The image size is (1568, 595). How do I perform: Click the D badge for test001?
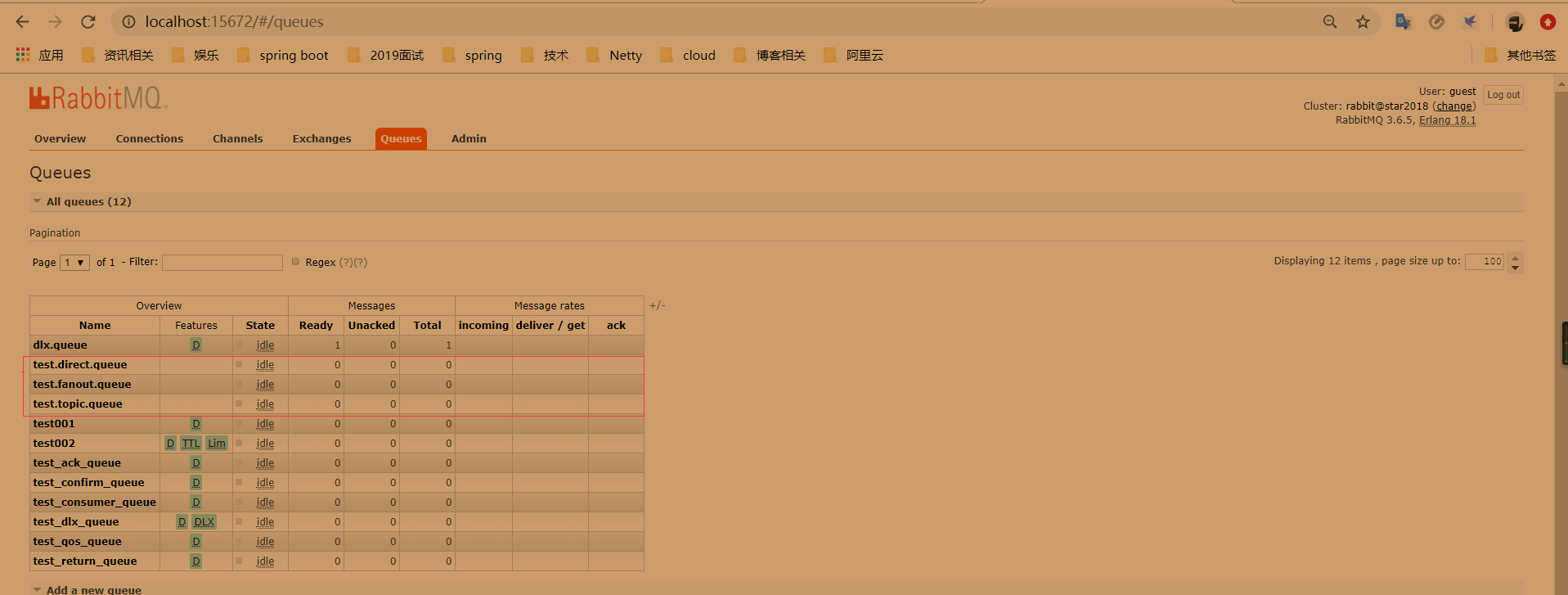(x=196, y=424)
